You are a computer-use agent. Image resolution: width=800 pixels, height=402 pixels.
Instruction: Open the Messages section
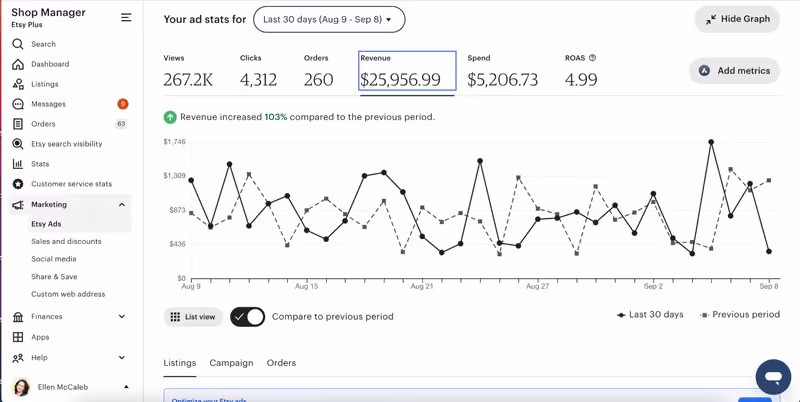[x=48, y=104]
